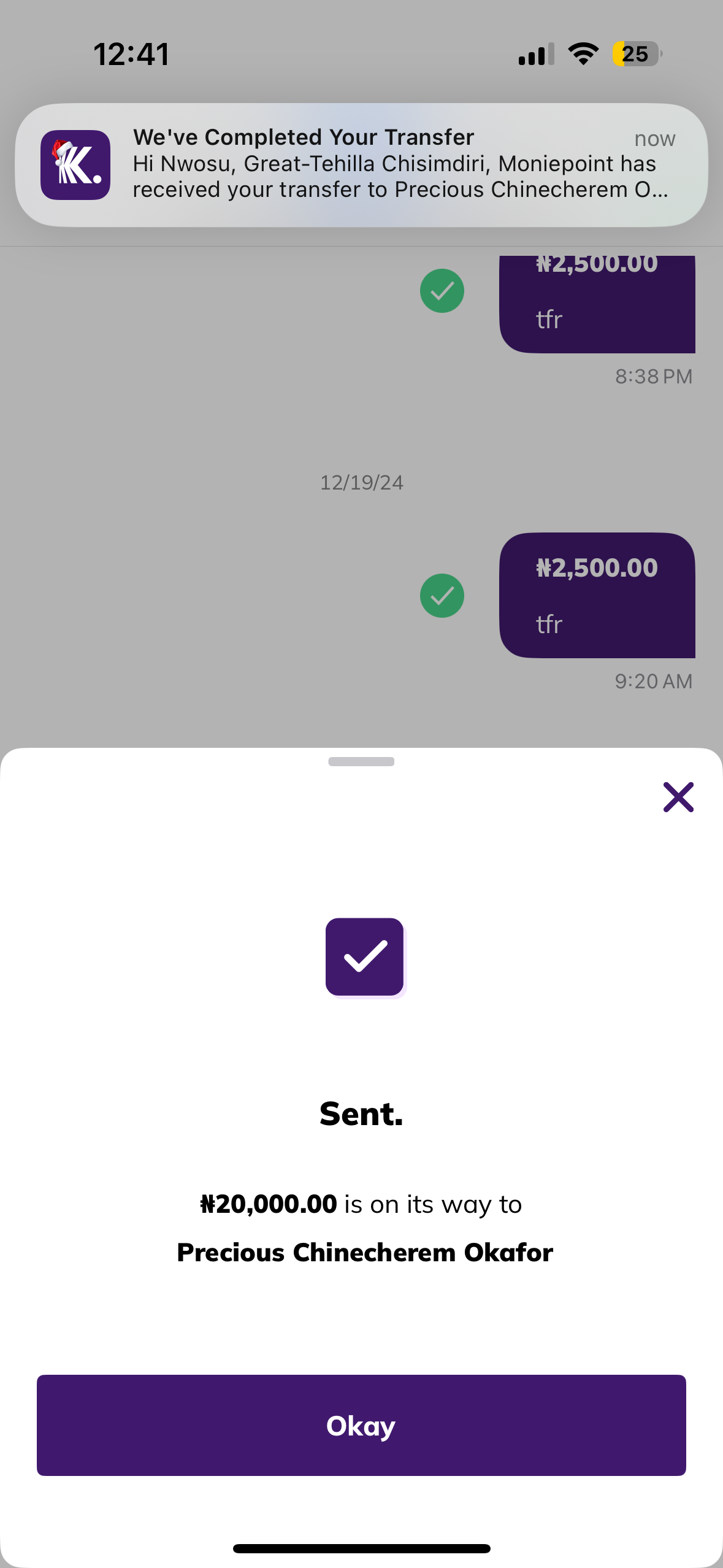Open the ₦2,500.00 transfer sent at 9:20 AM
Screen dimensions: 723x1568
(597, 595)
